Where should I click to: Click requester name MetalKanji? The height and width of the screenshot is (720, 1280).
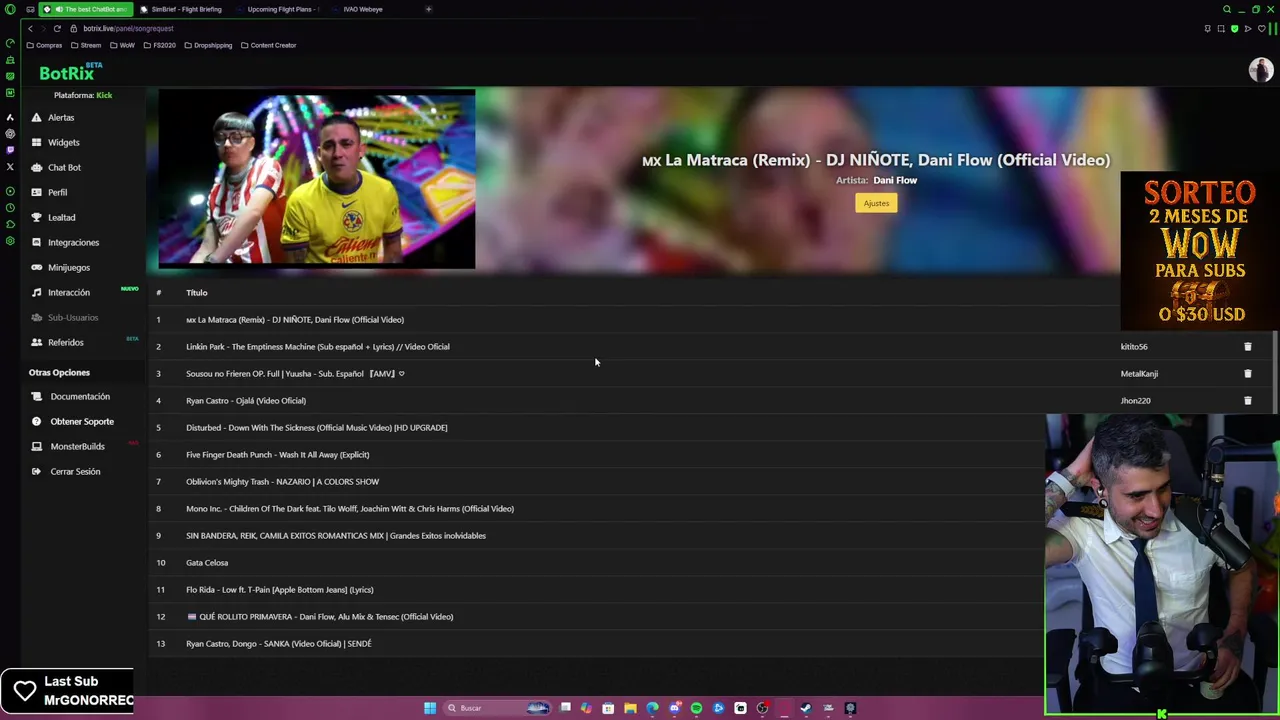[x=1139, y=373]
